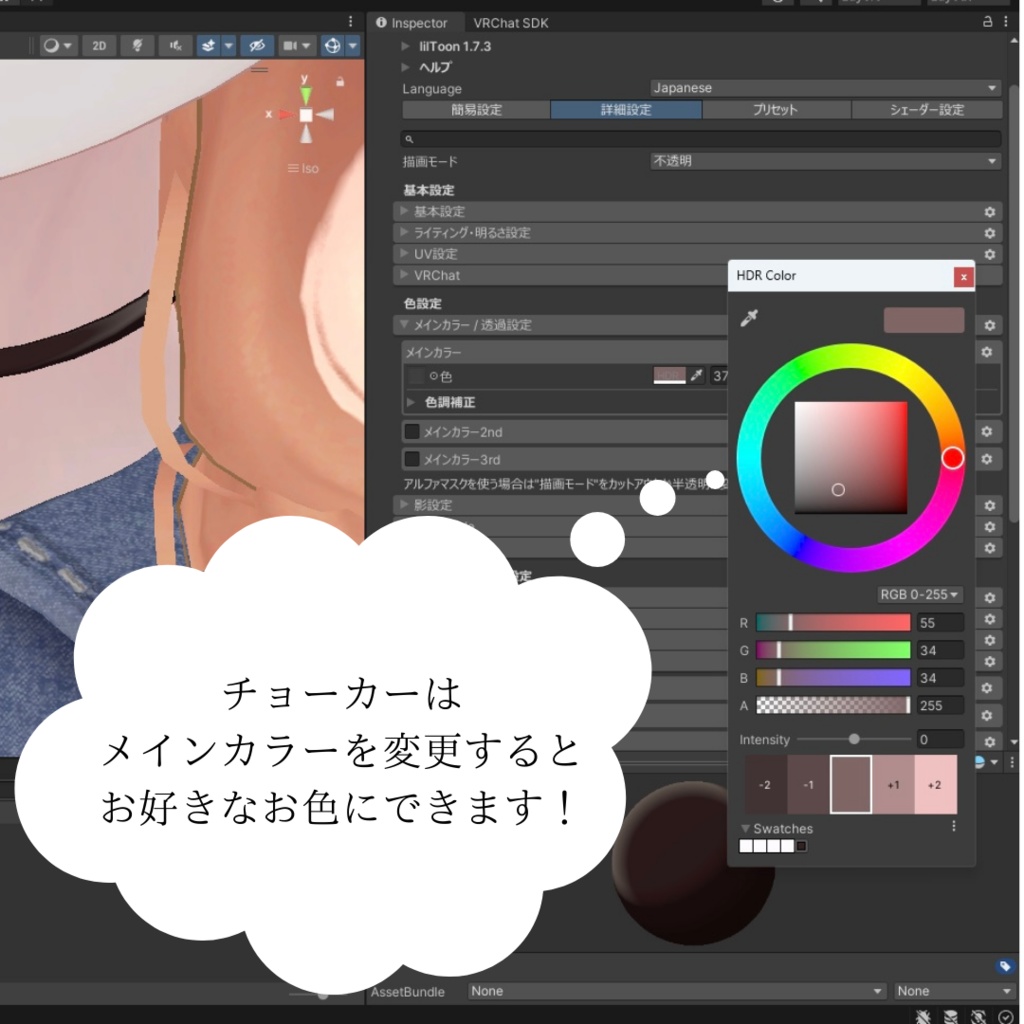Click the Y axis handle of the scene gizmo

[x=306, y=91]
